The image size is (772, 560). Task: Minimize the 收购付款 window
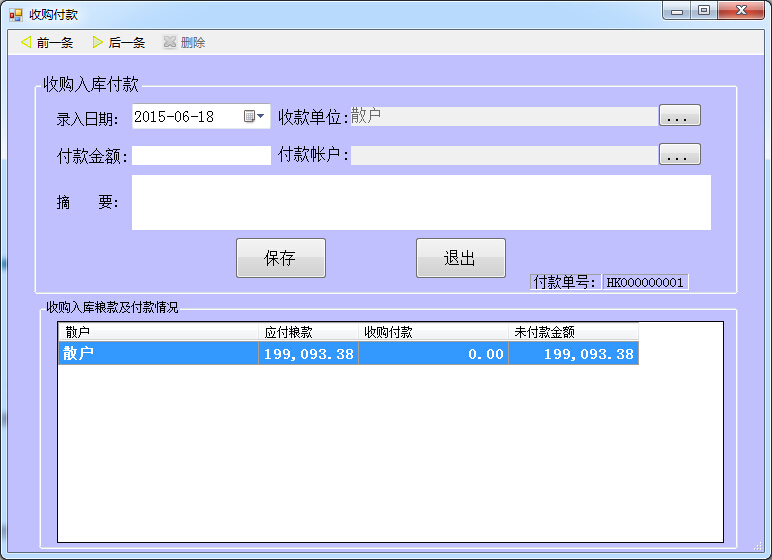679,11
